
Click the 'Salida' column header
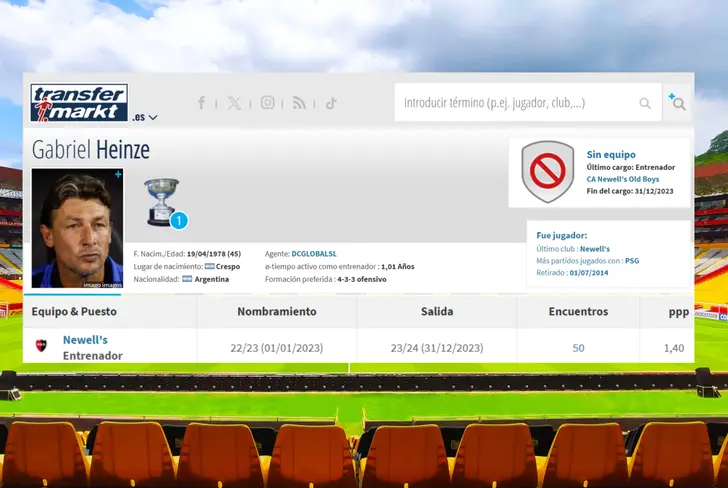click(437, 312)
